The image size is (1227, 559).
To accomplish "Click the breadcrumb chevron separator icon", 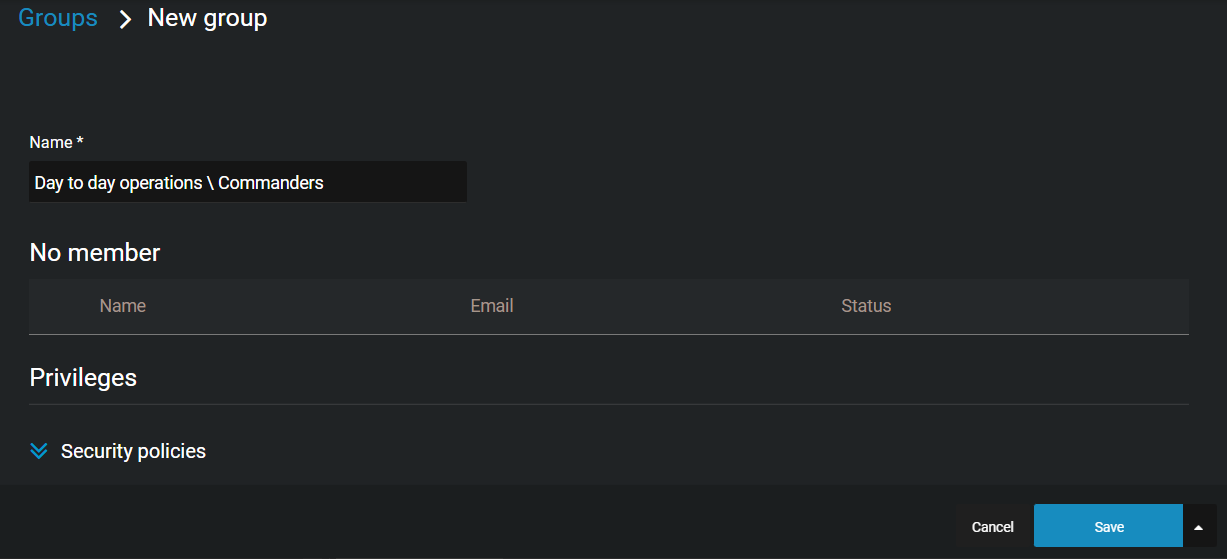I will (125, 19).
